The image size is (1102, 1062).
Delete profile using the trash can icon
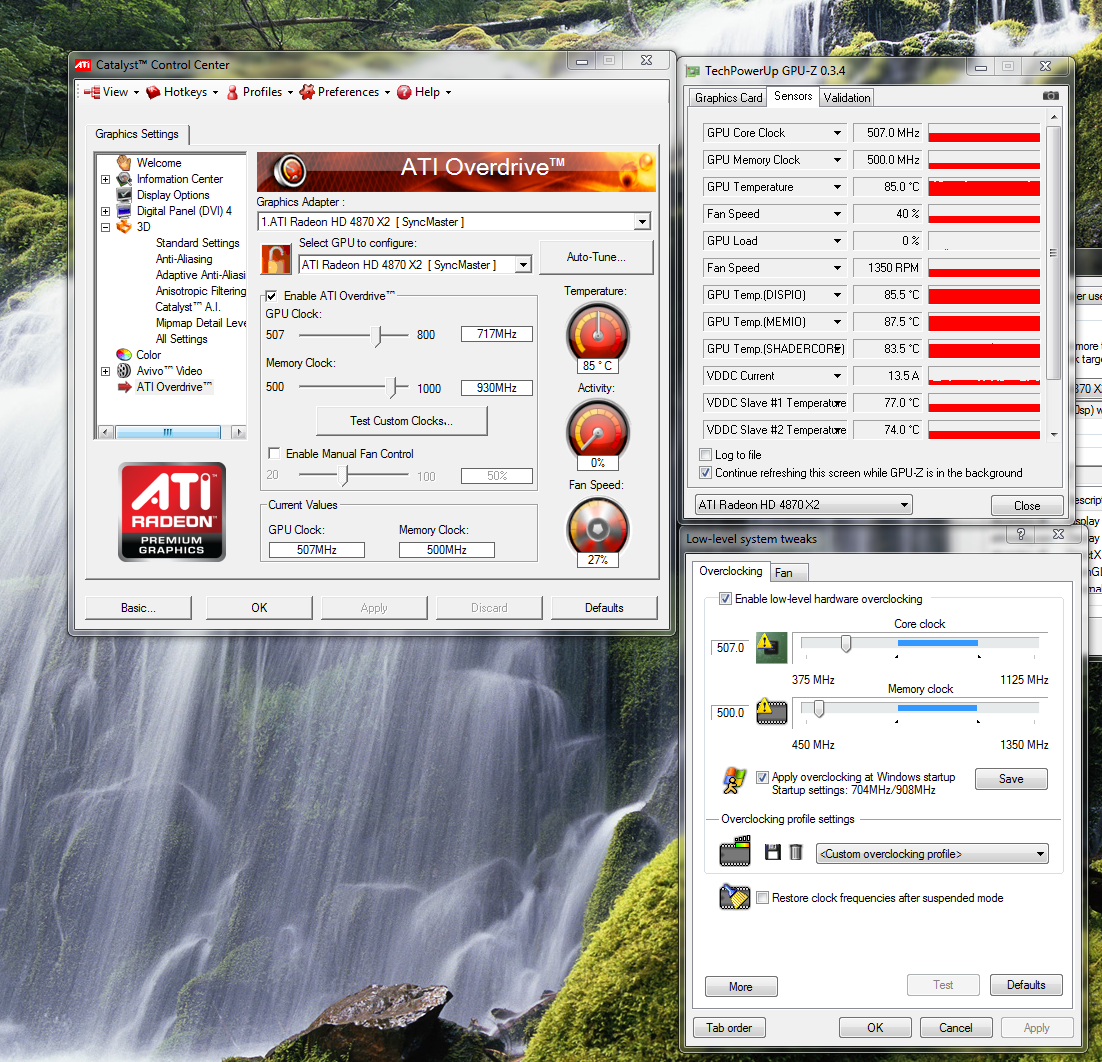(796, 853)
